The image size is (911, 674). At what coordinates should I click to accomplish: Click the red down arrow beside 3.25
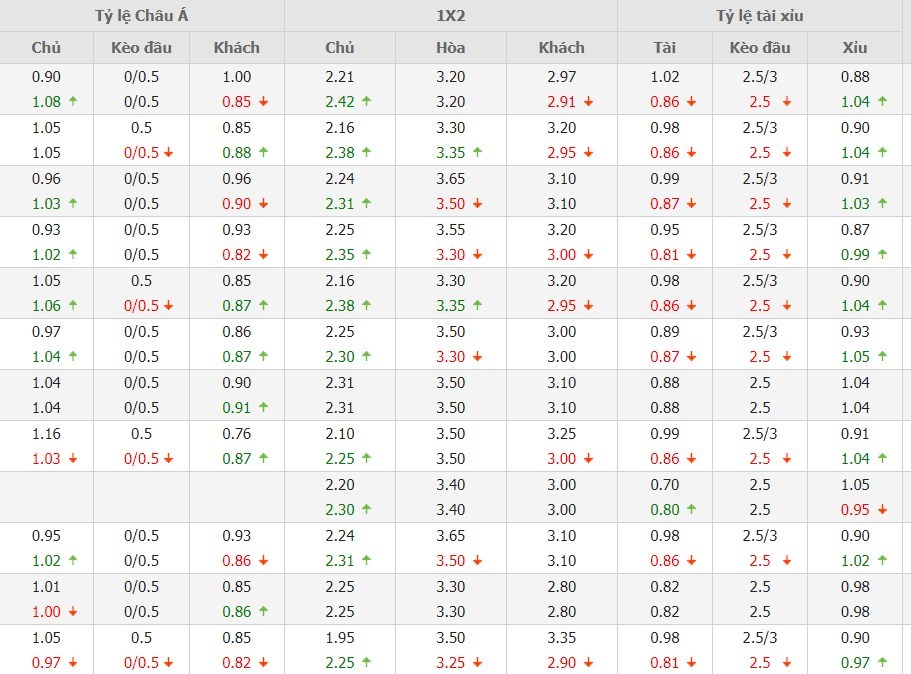point(478,663)
